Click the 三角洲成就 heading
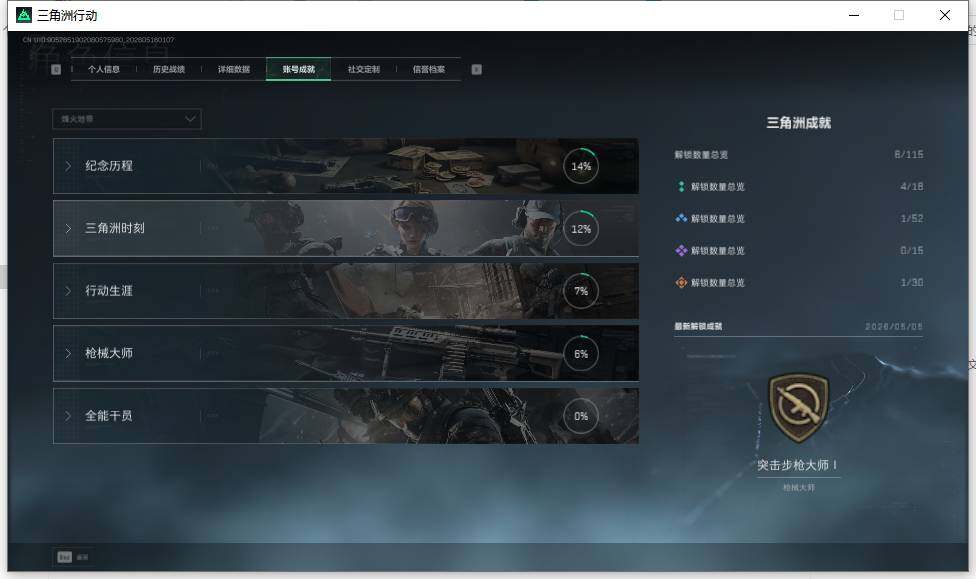The height and width of the screenshot is (579, 976). coord(799,123)
